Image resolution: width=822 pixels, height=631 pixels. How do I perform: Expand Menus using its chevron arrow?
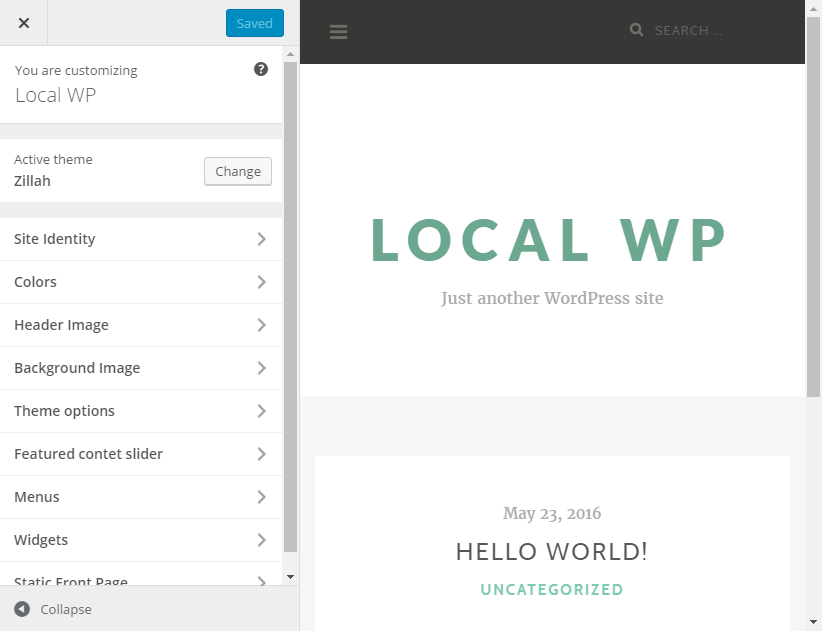[262, 497]
